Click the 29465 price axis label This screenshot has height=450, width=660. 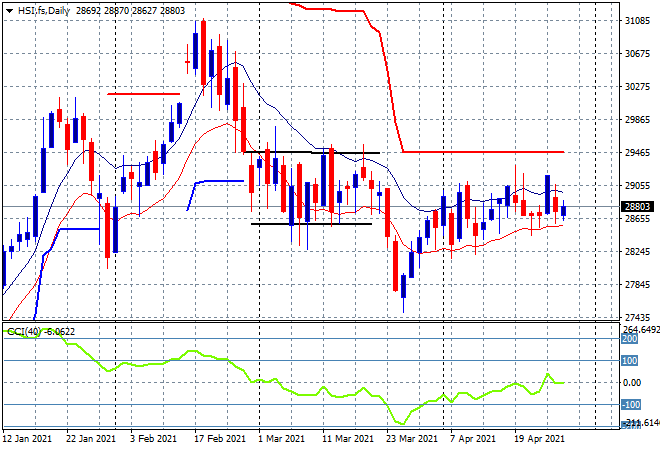point(637,152)
